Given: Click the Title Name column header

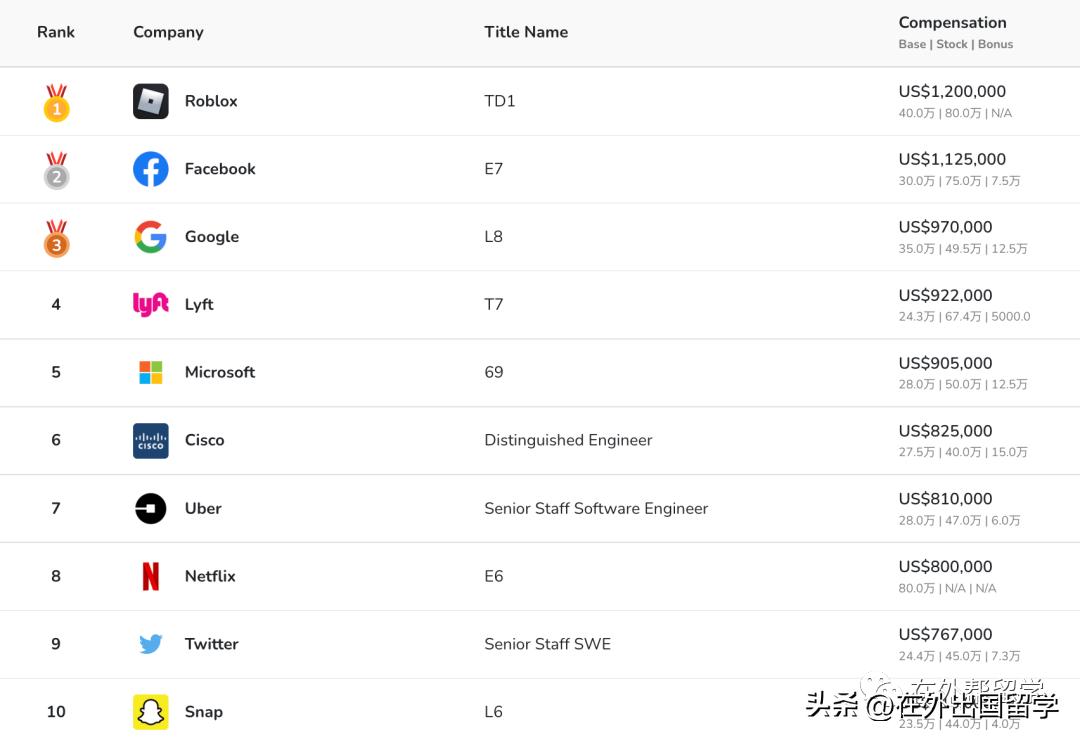Looking at the screenshot, I should [526, 32].
